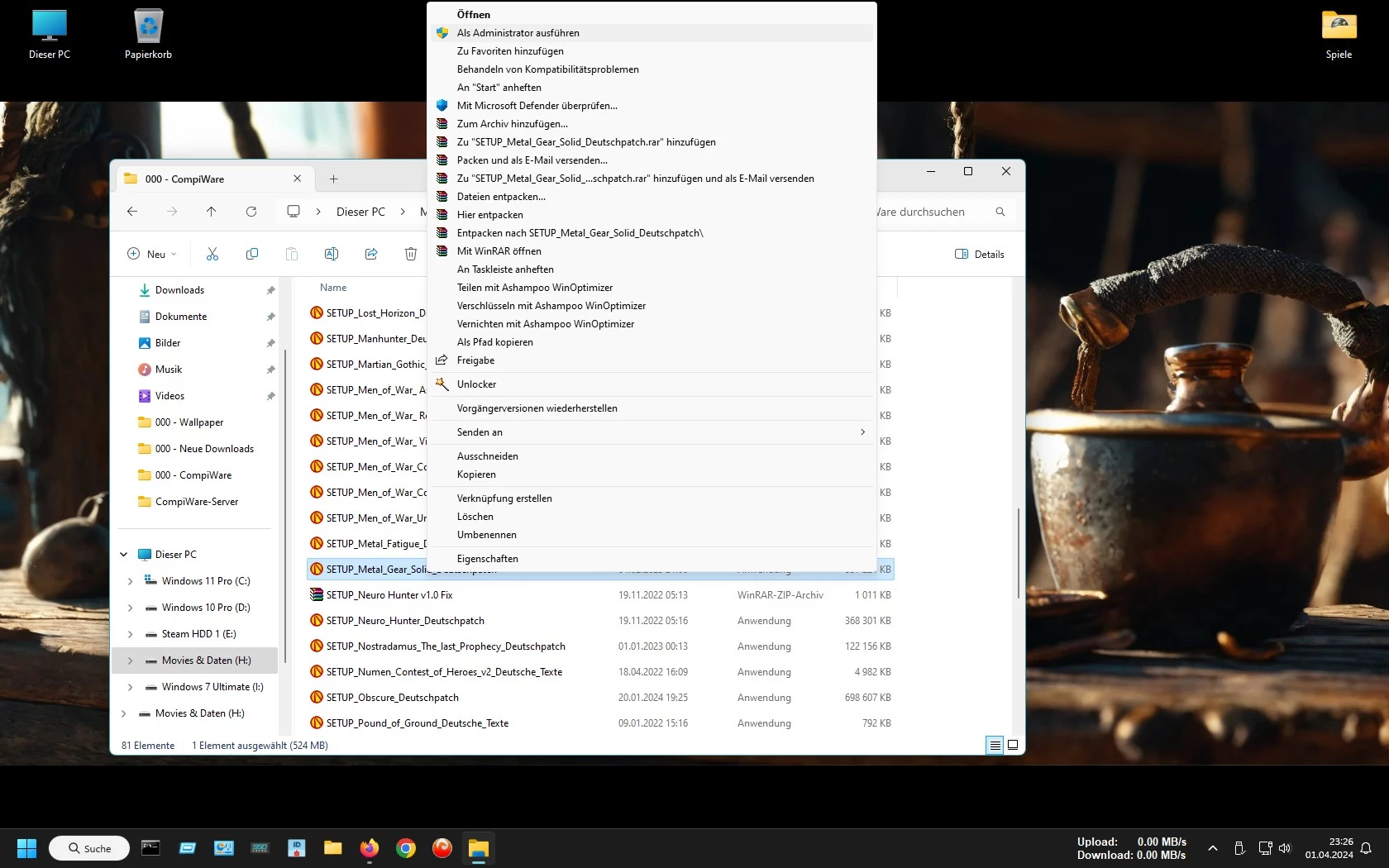Navigate up one folder with the up arrow
The height and width of the screenshot is (868, 1389).
coord(212,212)
